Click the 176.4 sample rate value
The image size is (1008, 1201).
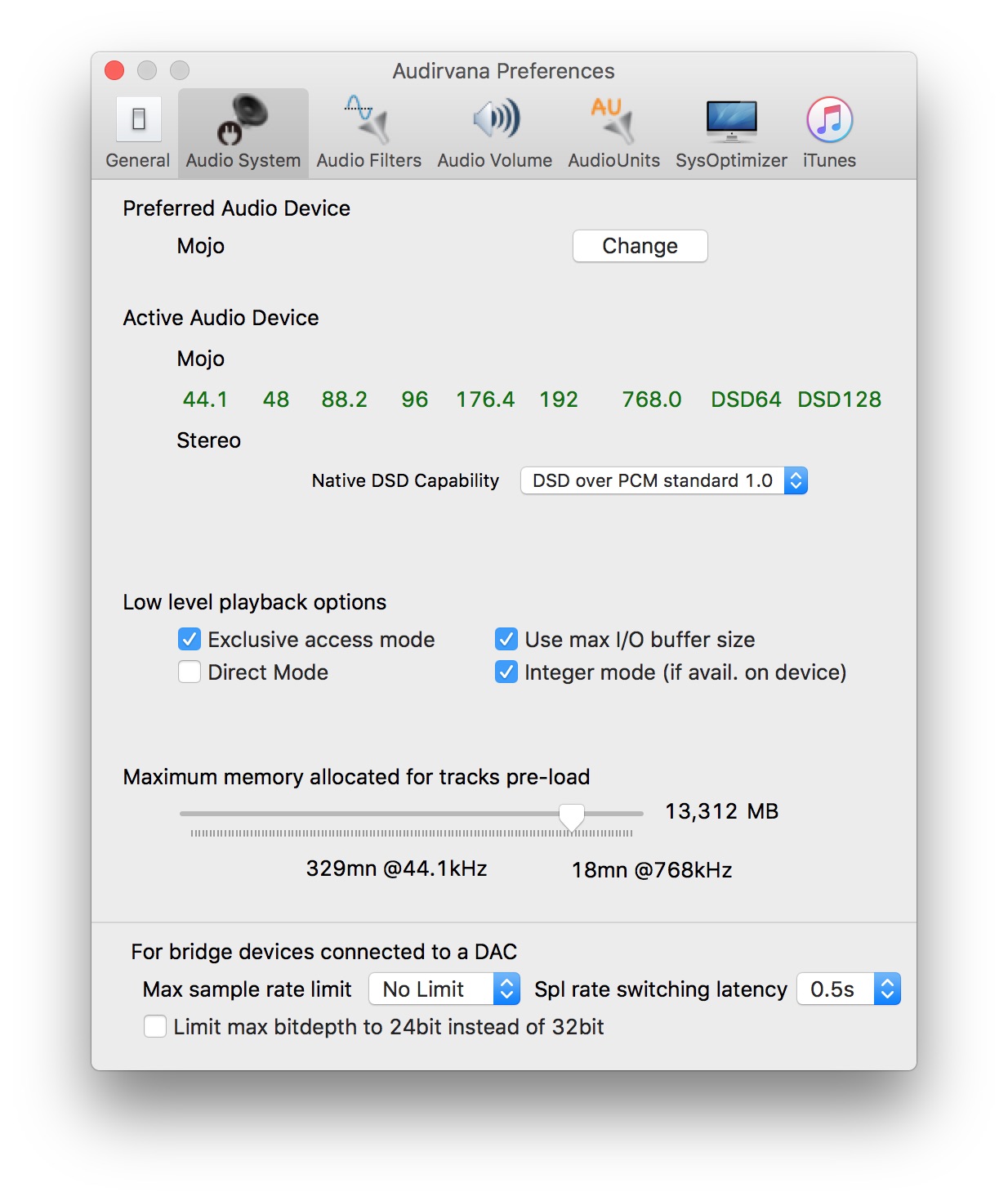(x=485, y=400)
